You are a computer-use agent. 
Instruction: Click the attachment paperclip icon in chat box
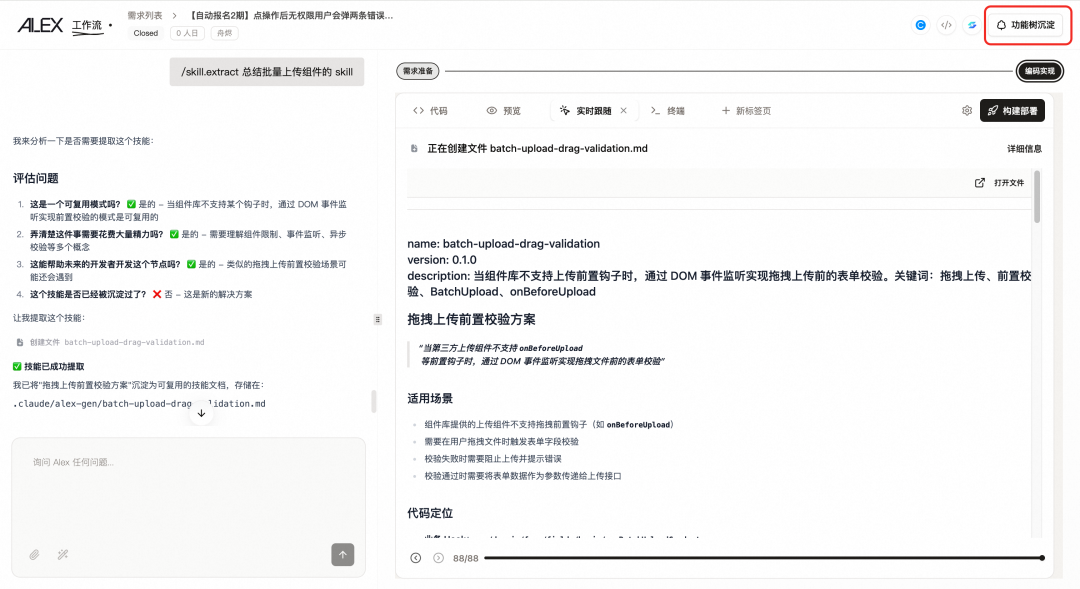pos(33,553)
